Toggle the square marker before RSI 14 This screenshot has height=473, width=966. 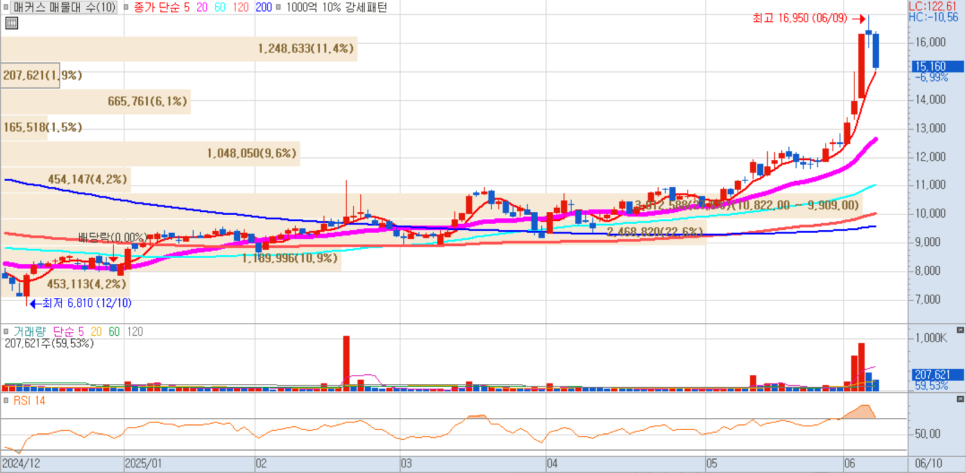click(x=7, y=400)
